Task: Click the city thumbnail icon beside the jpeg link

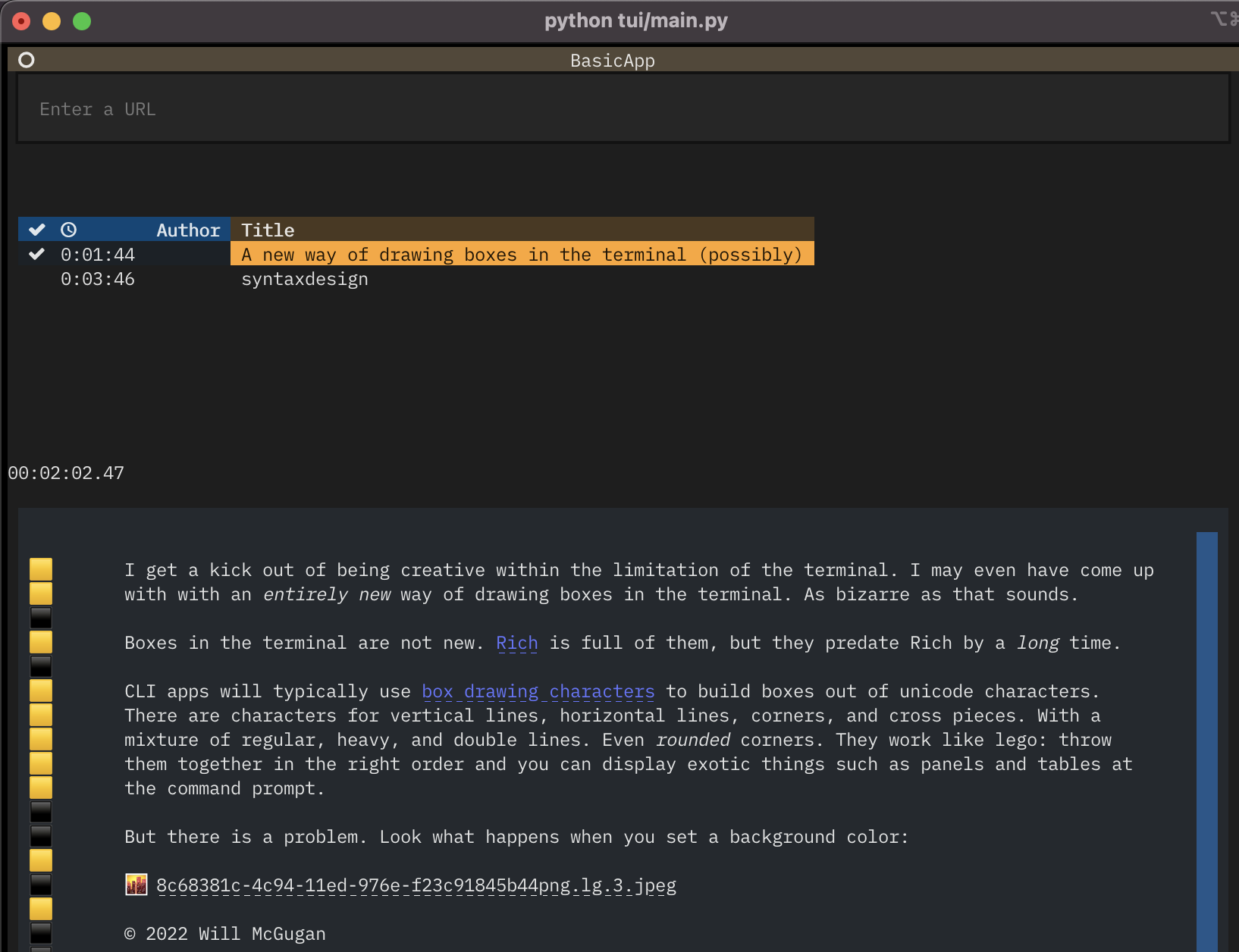Action: point(136,884)
